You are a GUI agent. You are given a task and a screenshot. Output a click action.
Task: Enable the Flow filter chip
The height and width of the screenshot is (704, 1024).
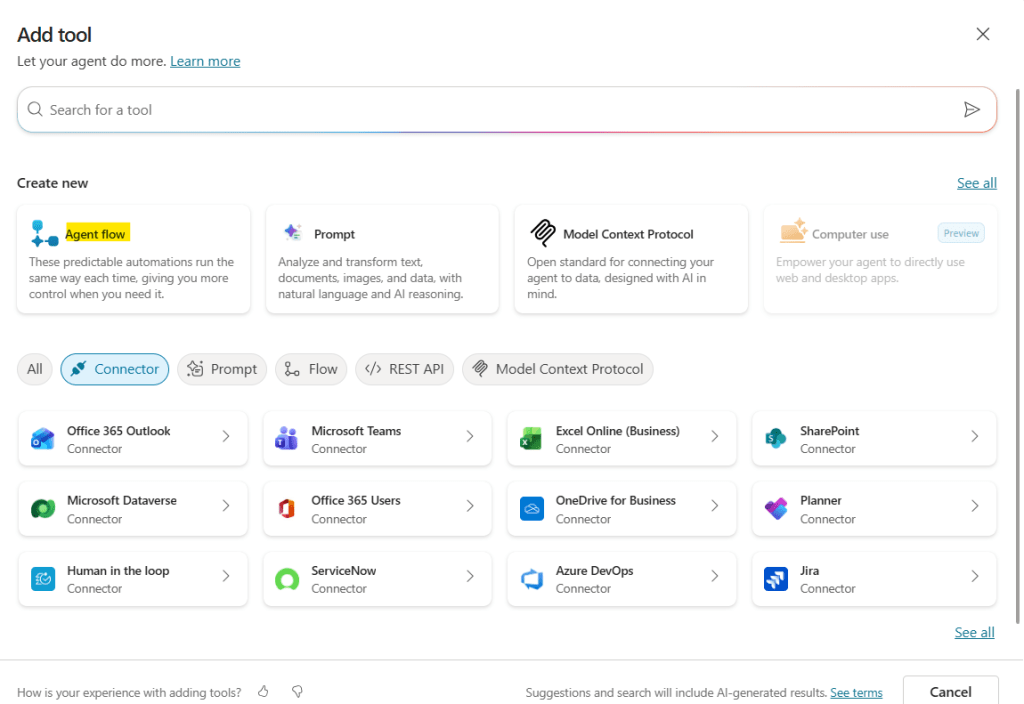[x=310, y=369]
